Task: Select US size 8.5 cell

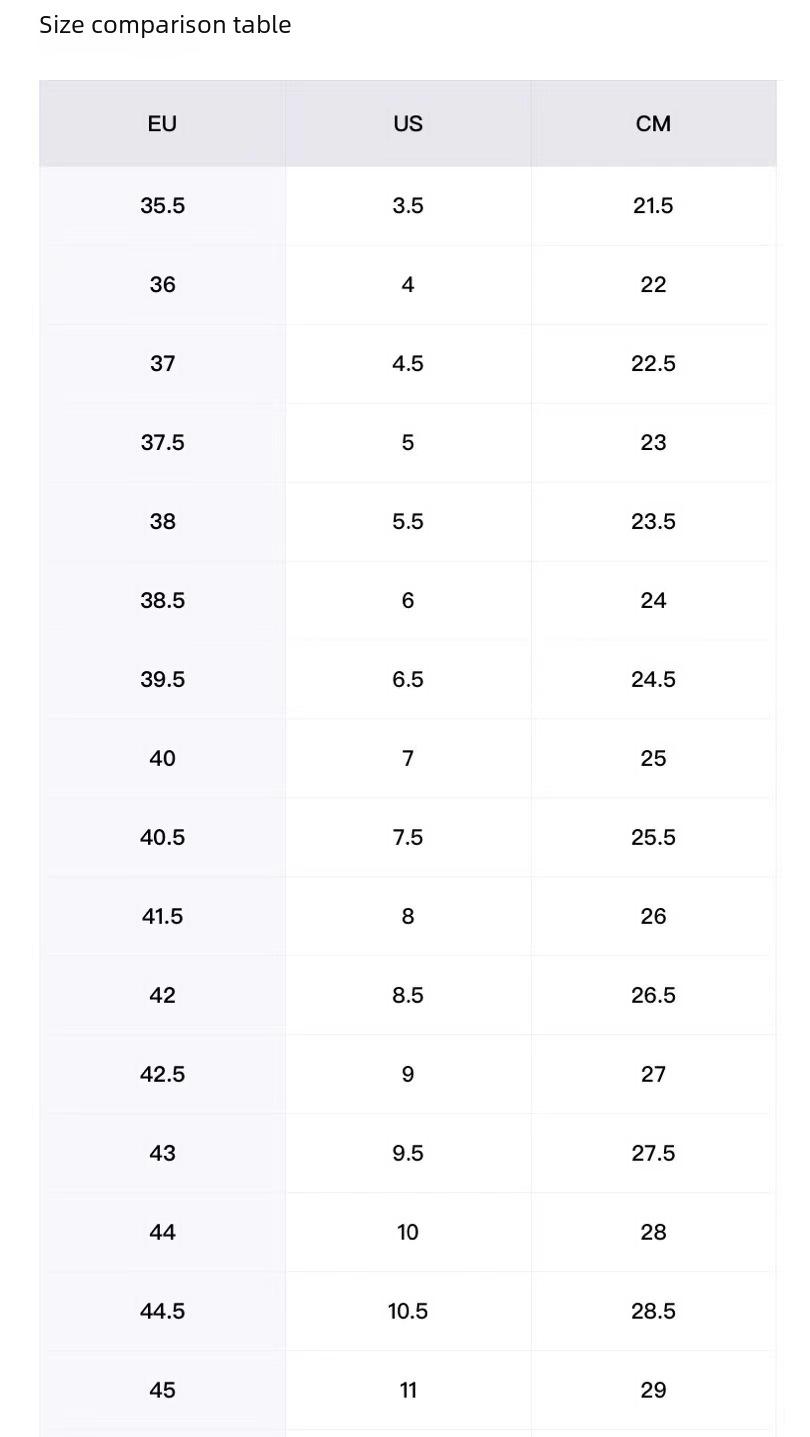Action: (408, 996)
